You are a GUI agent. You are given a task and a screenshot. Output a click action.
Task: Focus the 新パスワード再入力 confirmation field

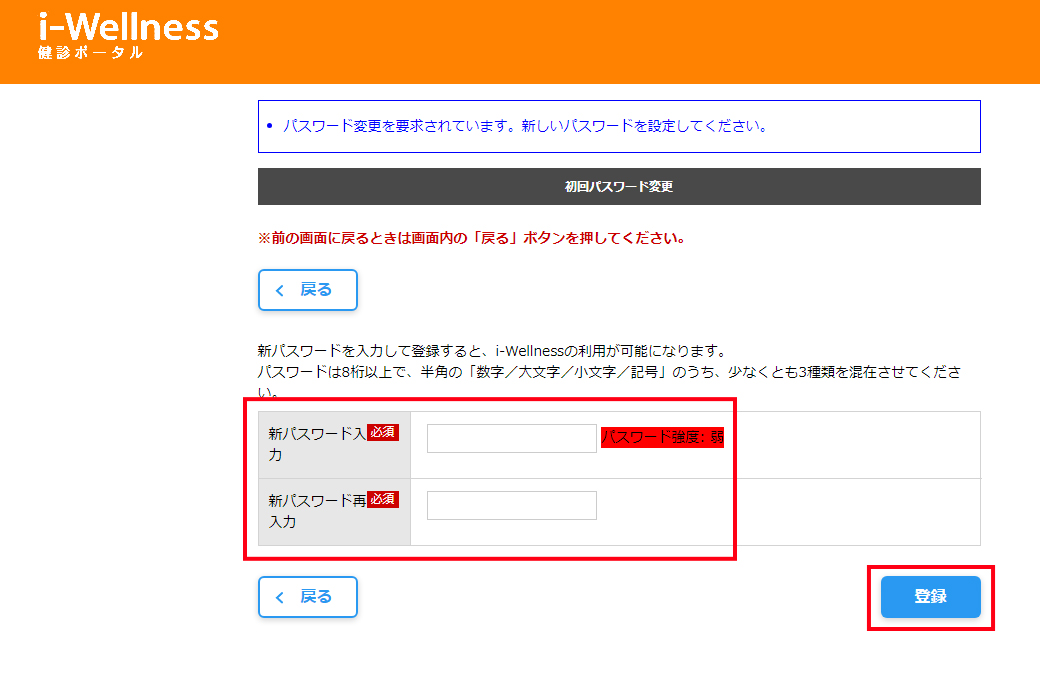pos(511,506)
